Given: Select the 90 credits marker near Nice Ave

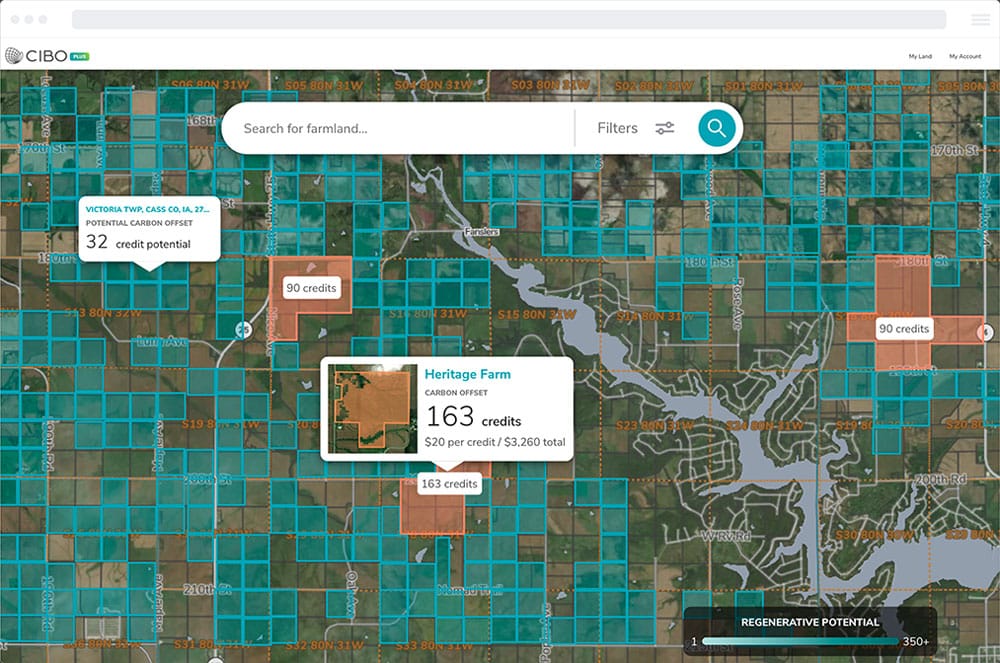Looking at the screenshot, I should tap(311, 288).
